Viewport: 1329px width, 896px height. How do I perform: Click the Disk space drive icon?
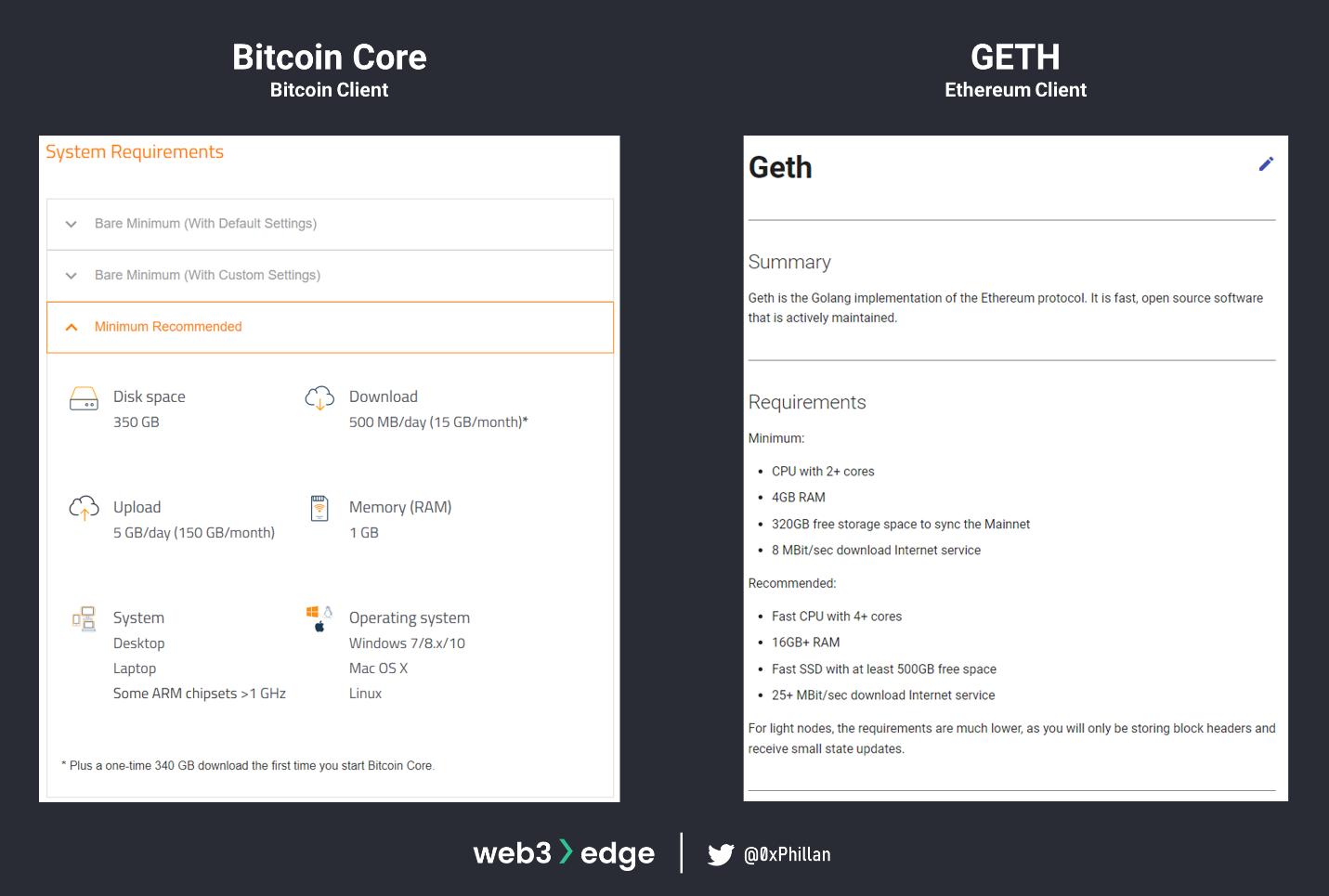84,398
